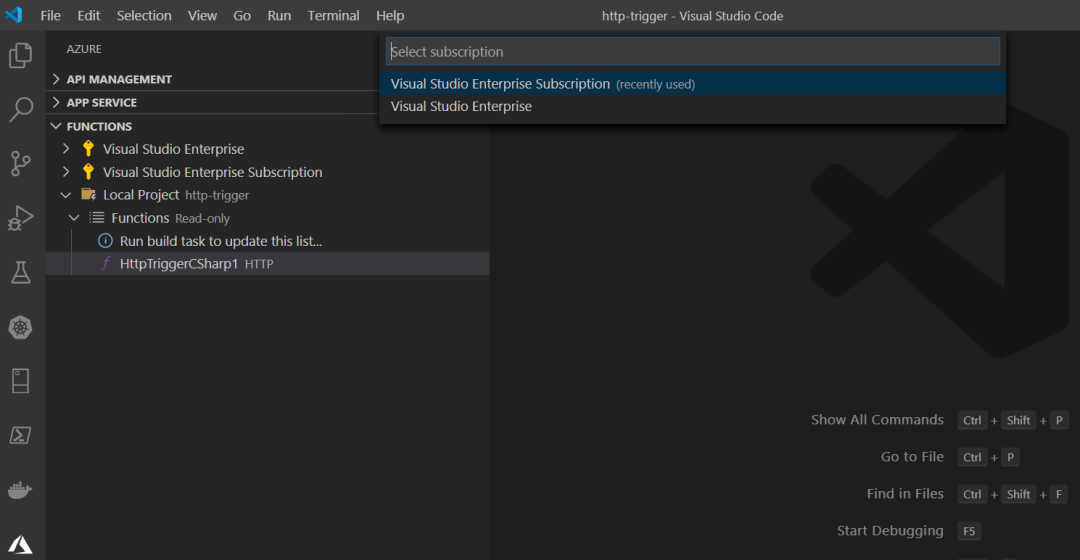Click the API MANAGEMENT section title
Image resolution: width=1080 pixels, height=560 pixels.
click(119, 79)
